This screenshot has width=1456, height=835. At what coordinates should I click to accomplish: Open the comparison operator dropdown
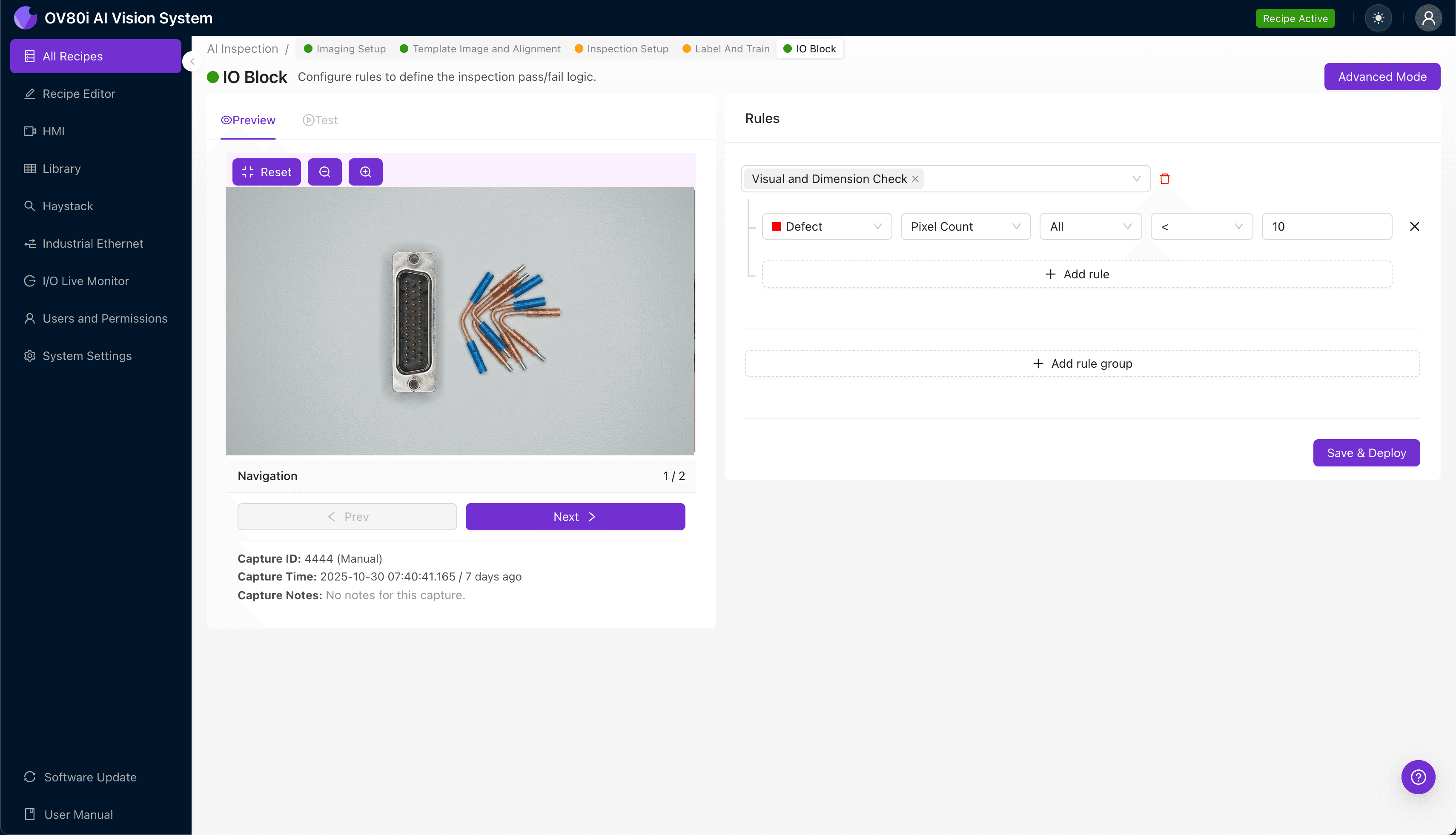pyautogui.click(x=1202, y=226)
